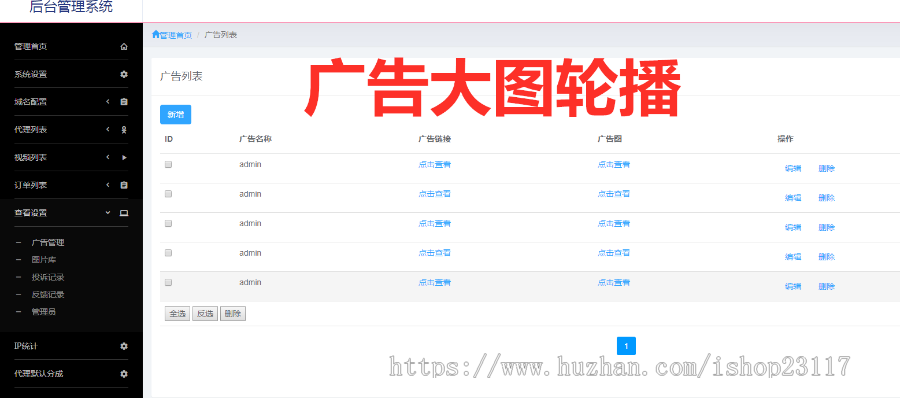
Task: Click 删除 in the fourth row
Action: coord(827,257)
